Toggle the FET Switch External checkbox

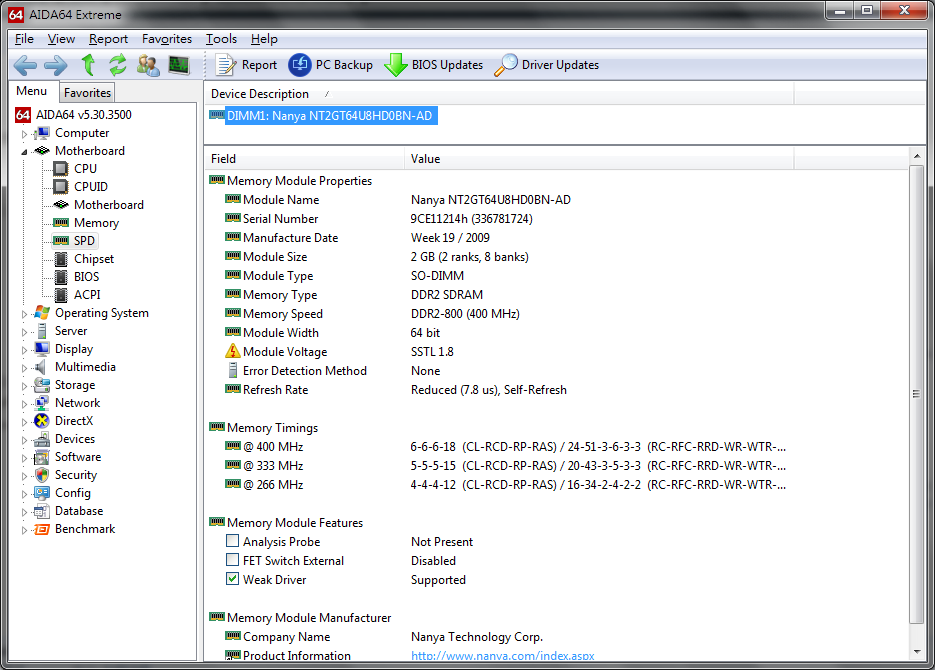233,560
